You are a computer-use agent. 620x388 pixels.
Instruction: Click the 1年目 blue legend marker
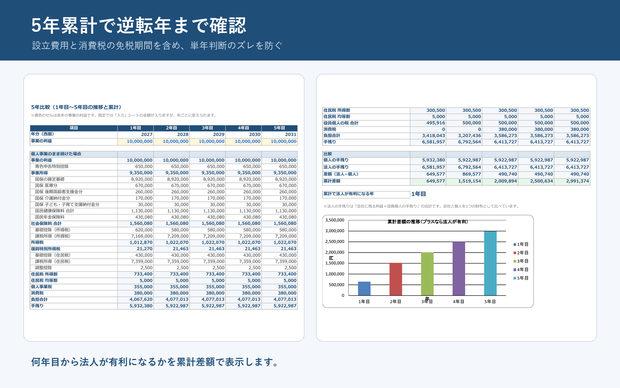click(514, 244)
